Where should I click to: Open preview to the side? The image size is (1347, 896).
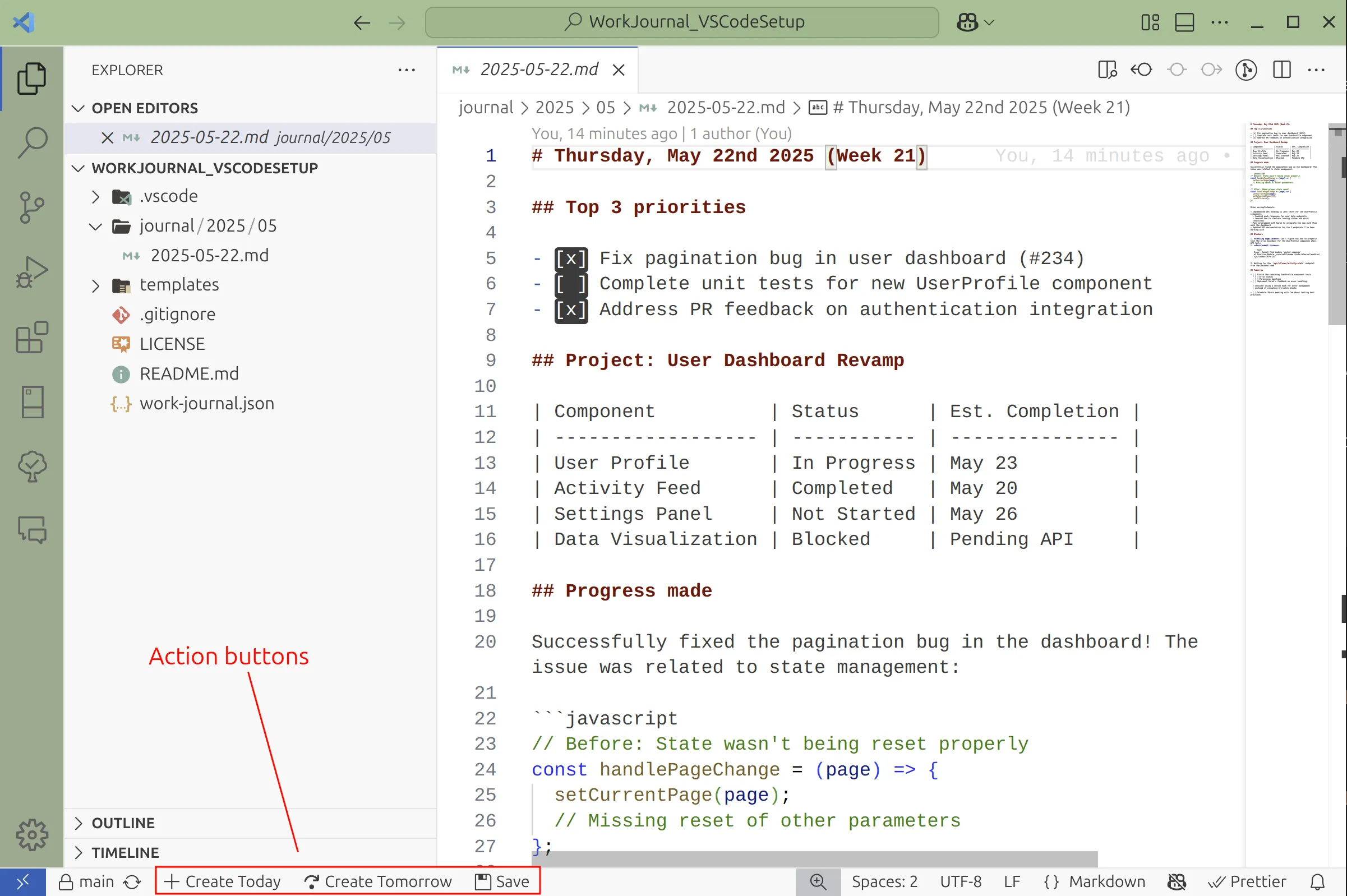[1107, 70]
